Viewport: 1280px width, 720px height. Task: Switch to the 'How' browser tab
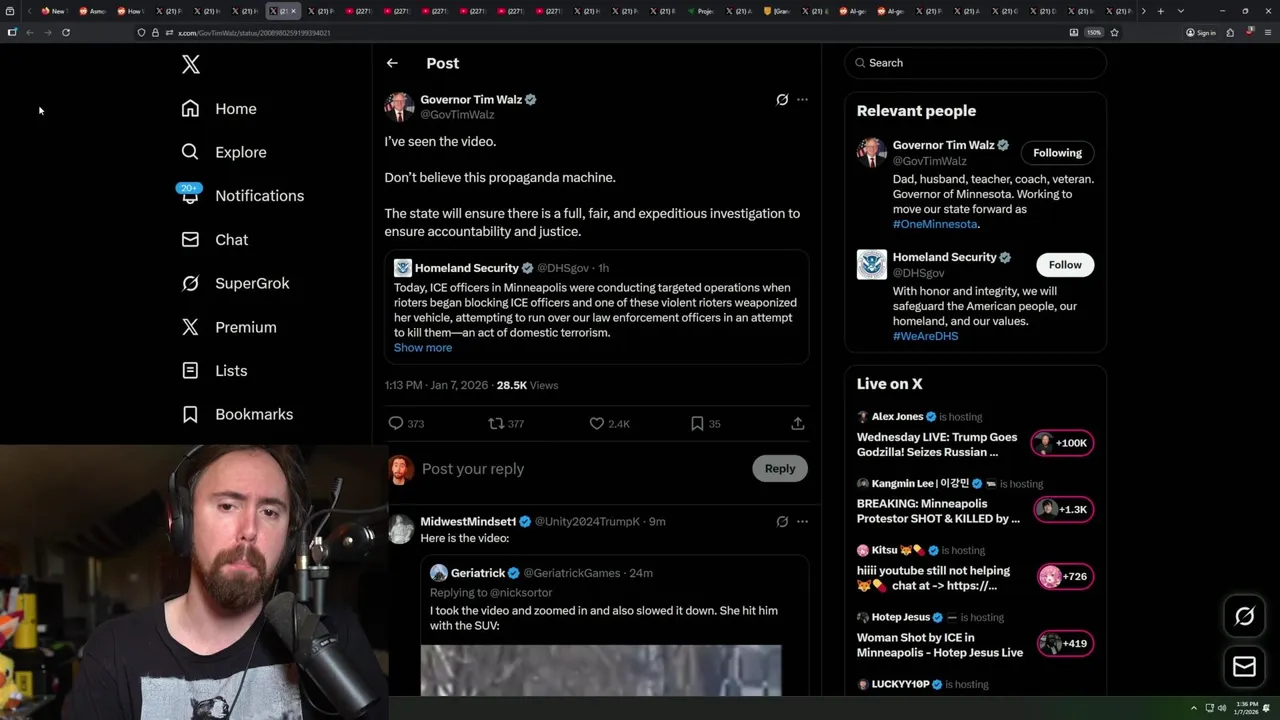(129, 11)
